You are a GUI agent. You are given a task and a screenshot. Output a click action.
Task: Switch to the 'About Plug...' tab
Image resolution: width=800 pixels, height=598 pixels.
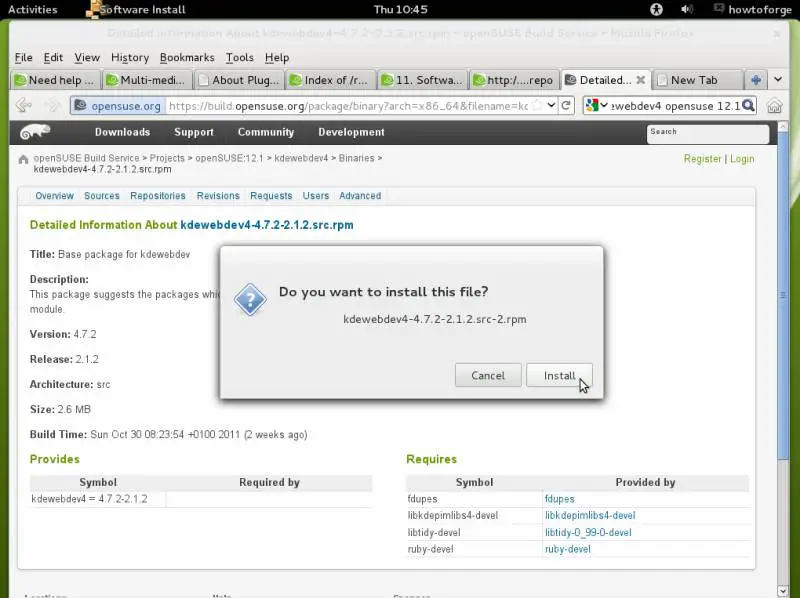tap(239, 80)
